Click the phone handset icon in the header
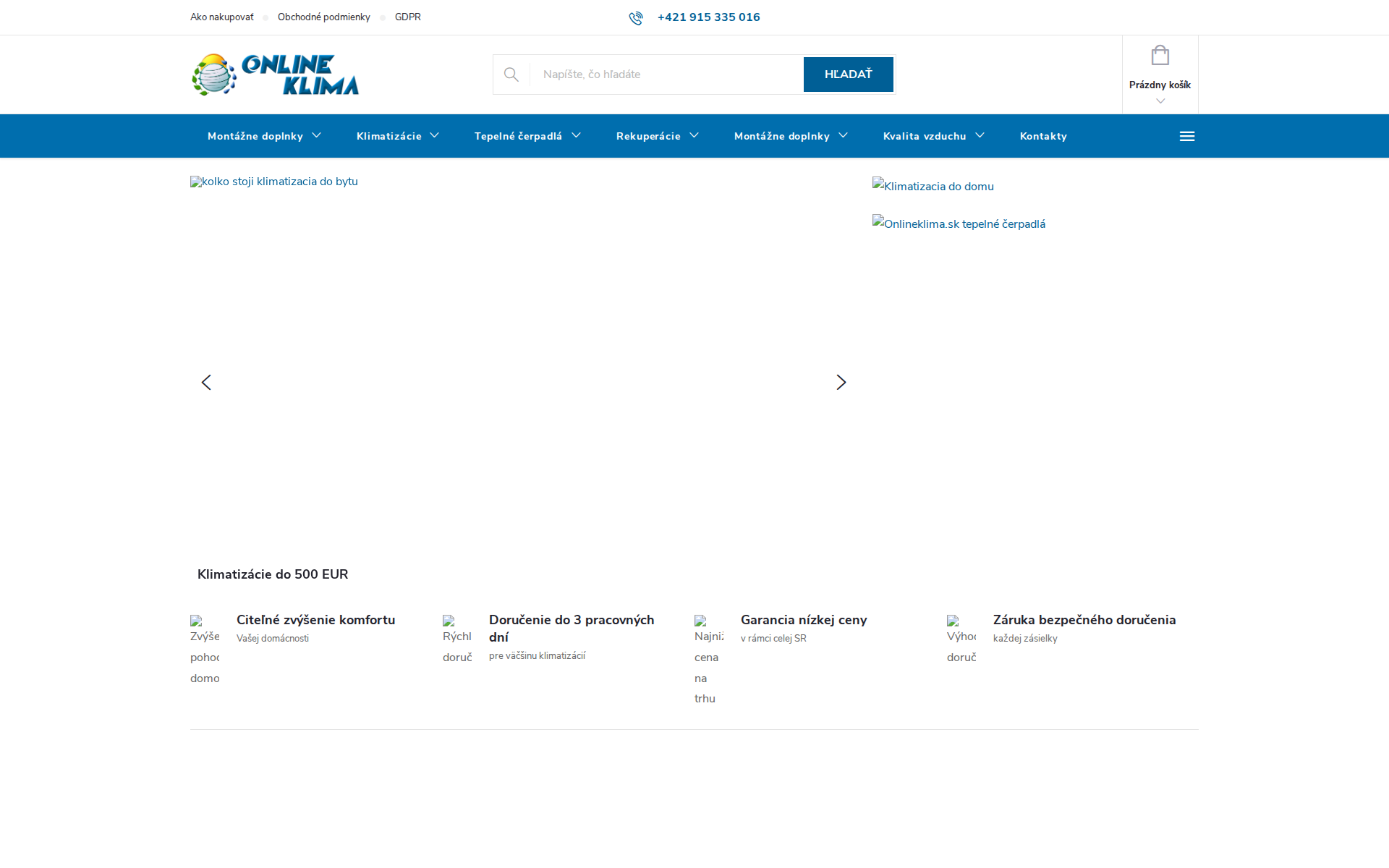1389x868 pixels. [636, 17]
